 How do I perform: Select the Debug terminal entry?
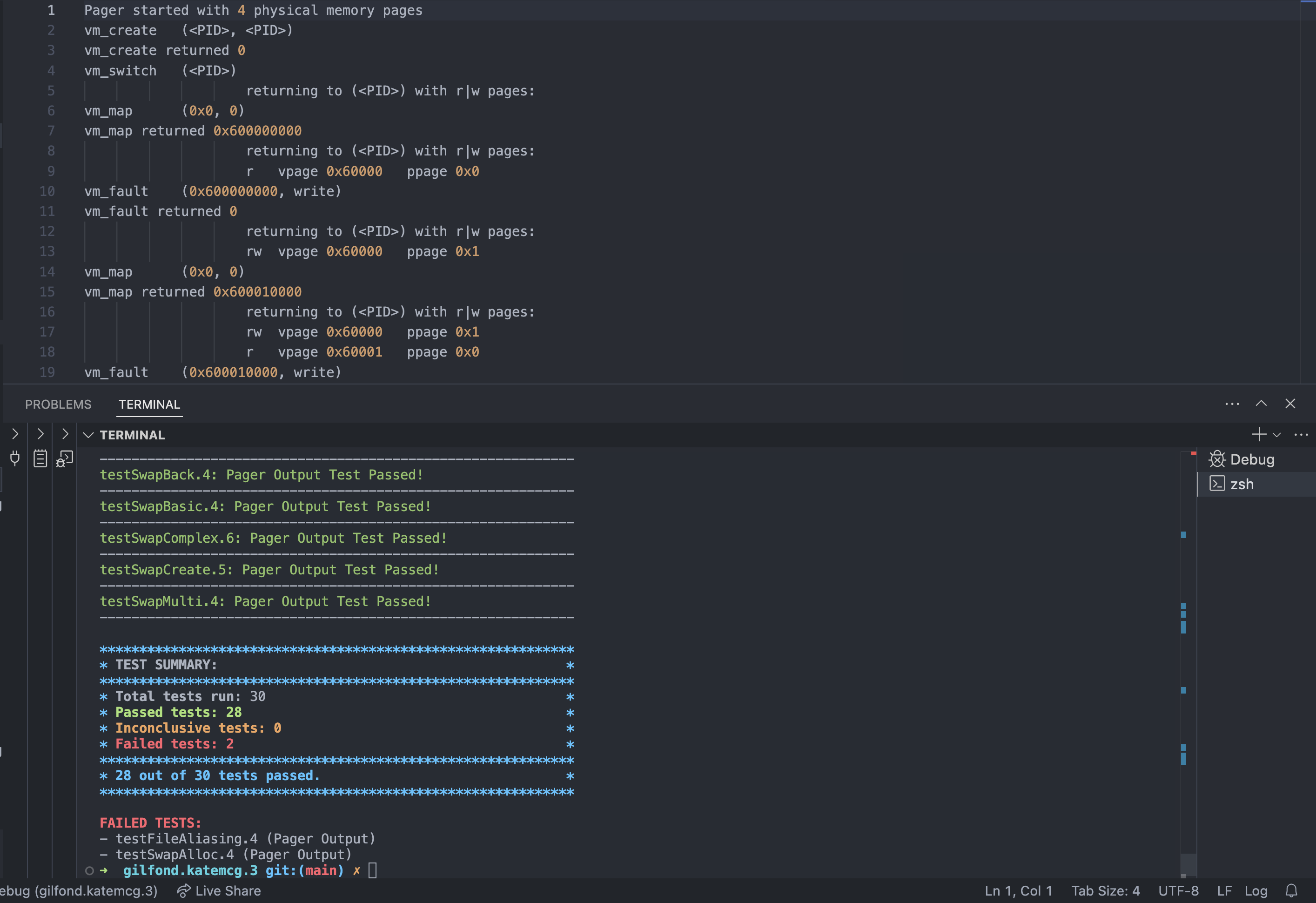pyautogui.click(x=1256, y=459)
